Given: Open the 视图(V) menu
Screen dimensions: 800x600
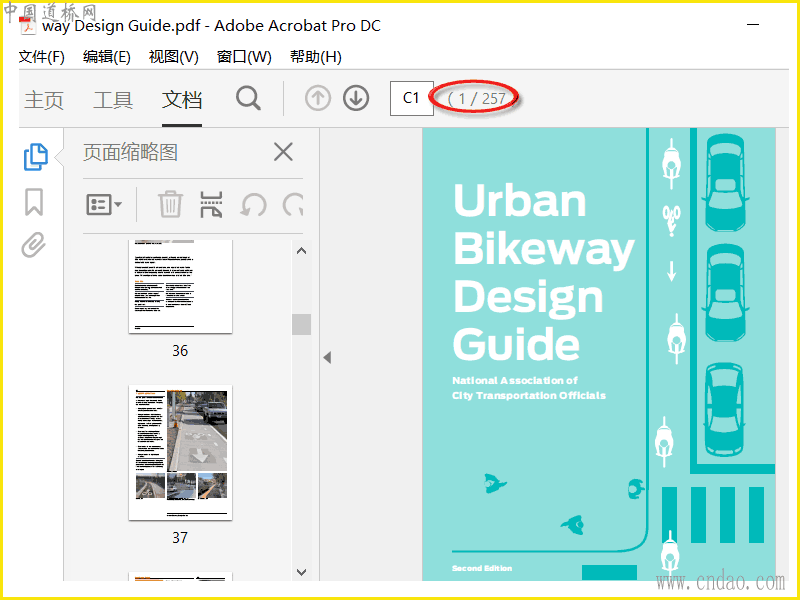Looking at the screenshot, I should coord(173,57).
